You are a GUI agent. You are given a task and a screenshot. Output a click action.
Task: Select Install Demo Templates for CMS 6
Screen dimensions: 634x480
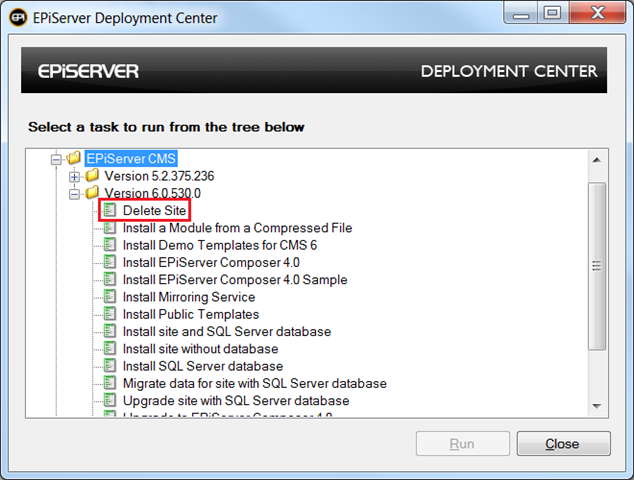[219, 245]
